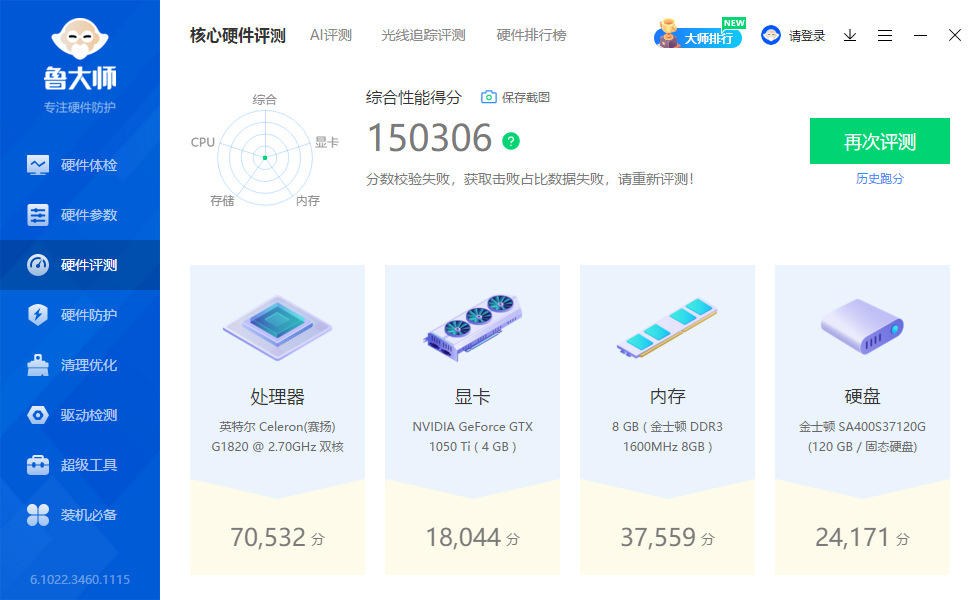Minimize the 鲁大师 window
This screenshot has height=600, width=980.
[x=920, y=36]
